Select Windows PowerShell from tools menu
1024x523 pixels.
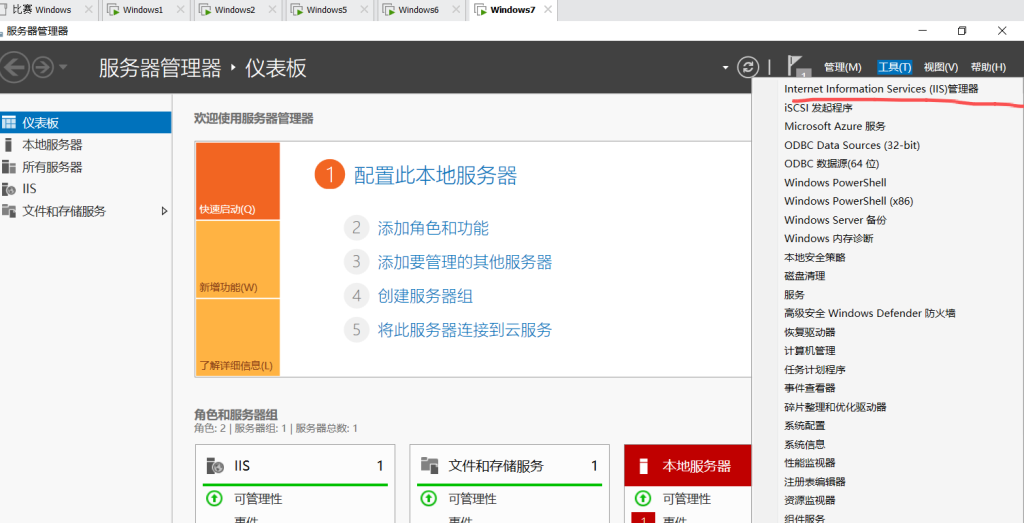835,183
